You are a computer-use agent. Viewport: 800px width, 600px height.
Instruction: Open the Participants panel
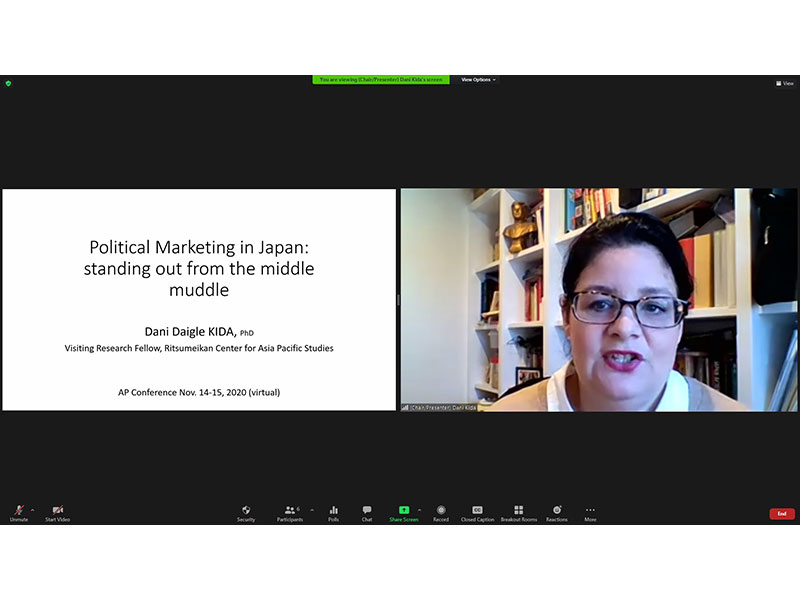click(289, 512)
